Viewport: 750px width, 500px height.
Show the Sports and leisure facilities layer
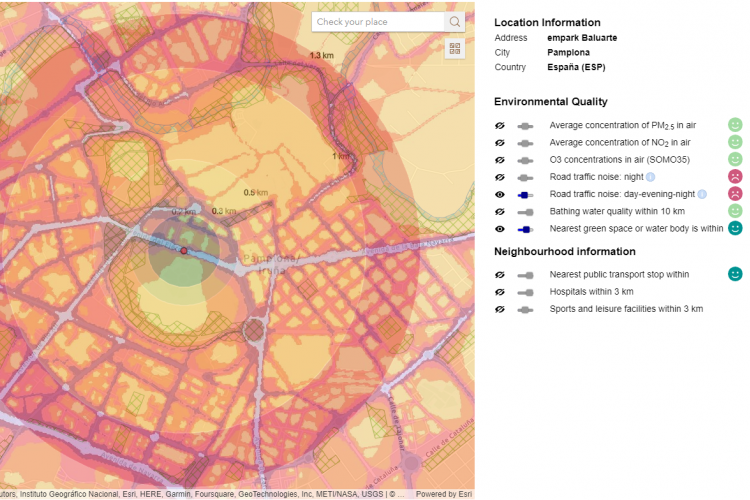tap(500, 310)
